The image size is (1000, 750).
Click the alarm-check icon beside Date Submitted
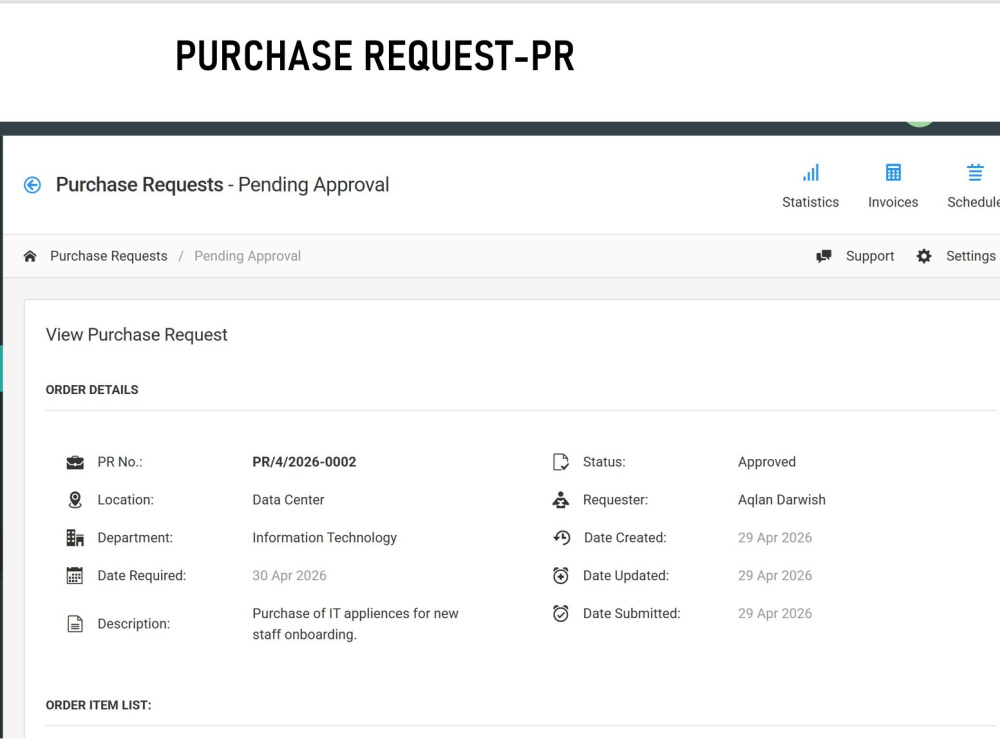pos(561,614)
